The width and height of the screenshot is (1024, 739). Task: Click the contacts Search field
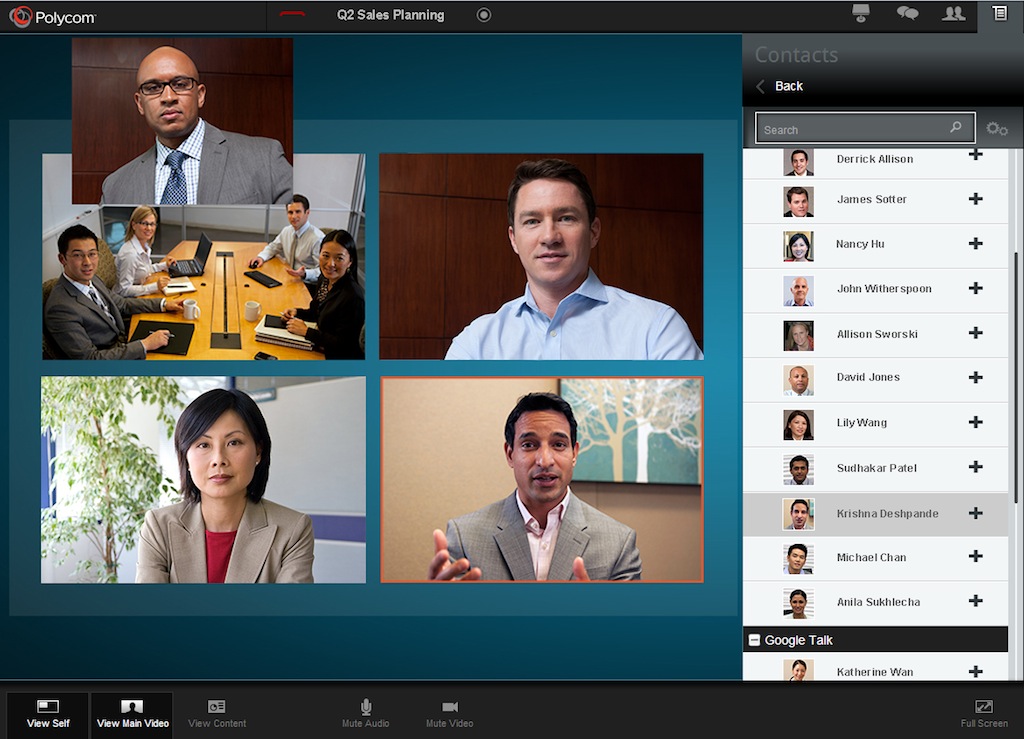coord(850,129)
